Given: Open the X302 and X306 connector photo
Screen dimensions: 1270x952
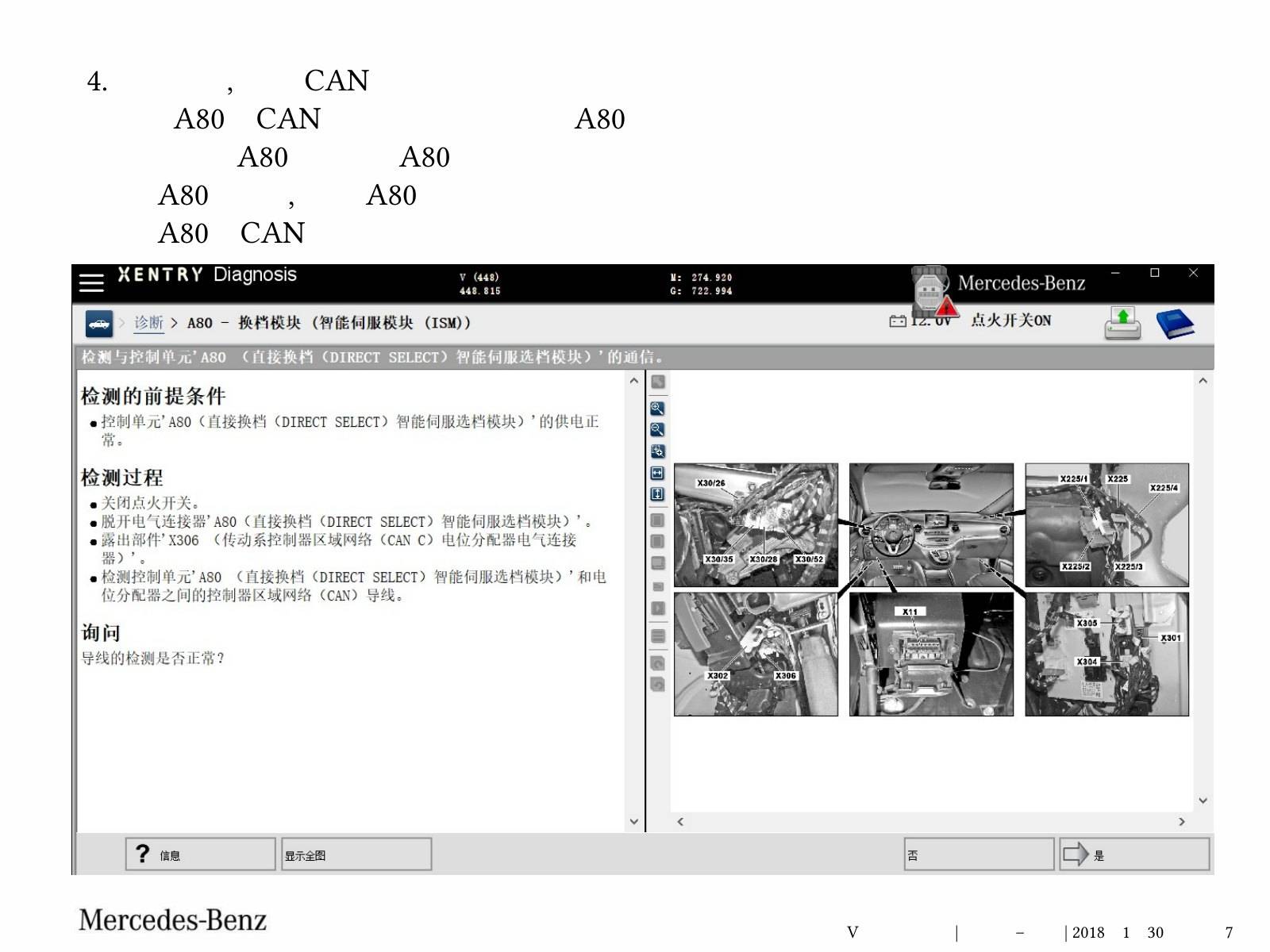Looking at the screenshot, I should (x=756, y=654).
